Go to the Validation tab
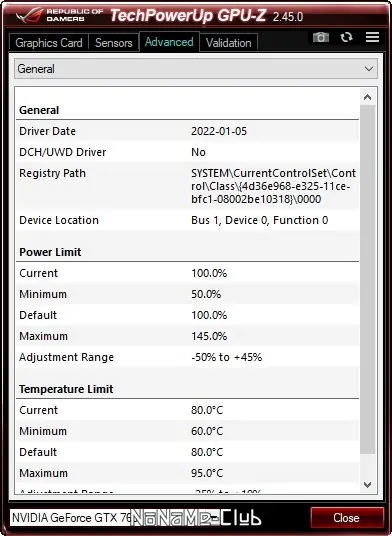This screenshot has width=392, height=536. [x=228, y=43]
